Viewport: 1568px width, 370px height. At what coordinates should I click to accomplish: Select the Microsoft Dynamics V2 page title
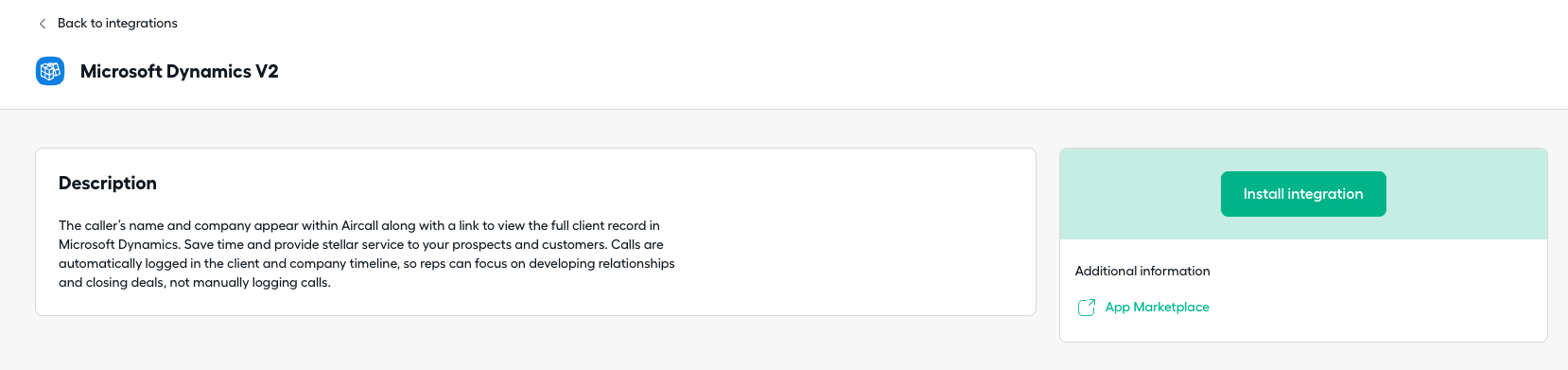(x=179, y=71)
